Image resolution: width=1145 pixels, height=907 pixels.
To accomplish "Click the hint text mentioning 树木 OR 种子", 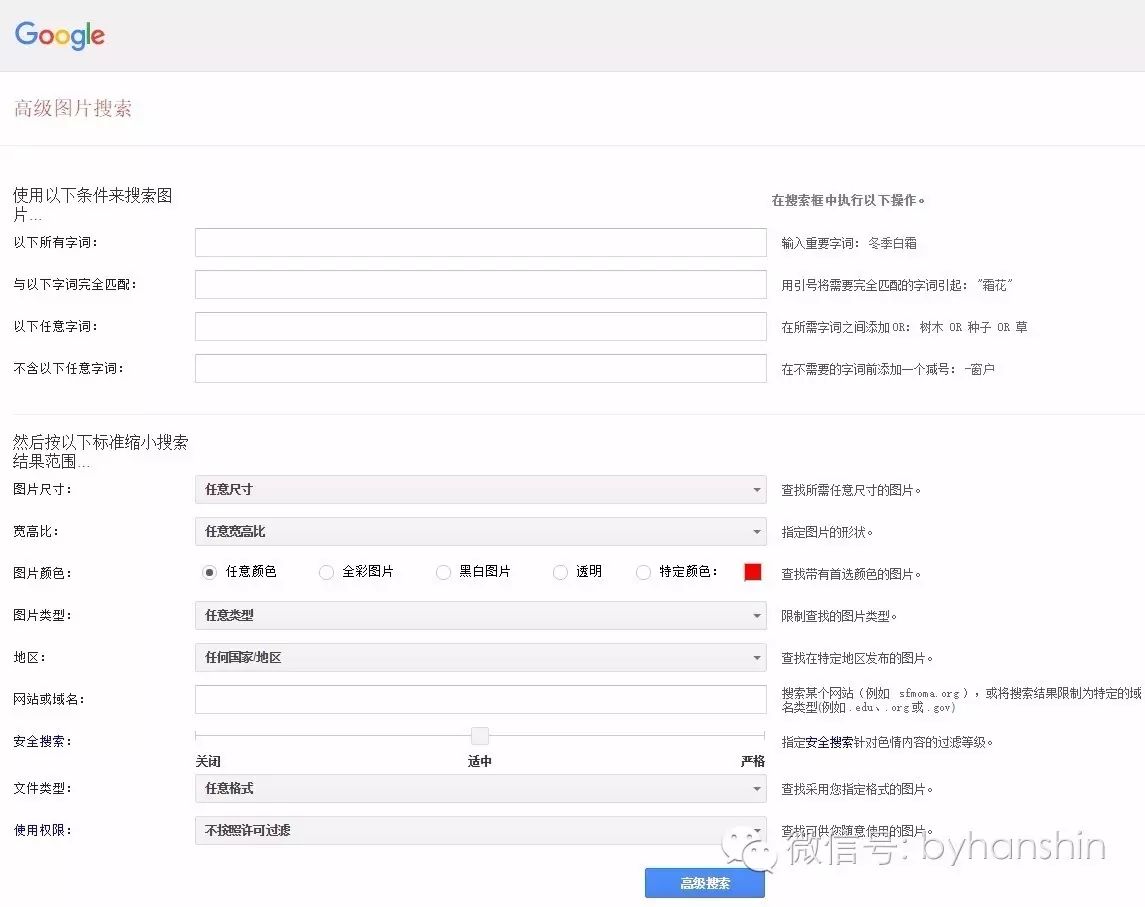I will [904, 327].
